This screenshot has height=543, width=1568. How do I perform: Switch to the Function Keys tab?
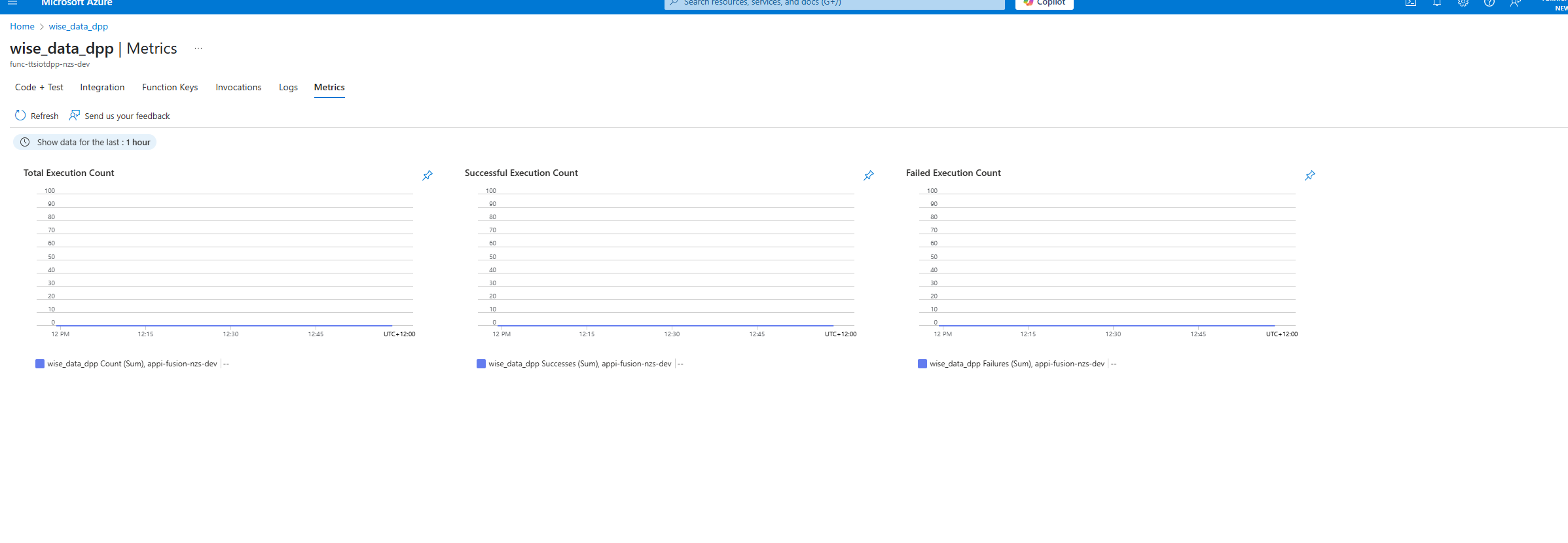pos(170,87)
